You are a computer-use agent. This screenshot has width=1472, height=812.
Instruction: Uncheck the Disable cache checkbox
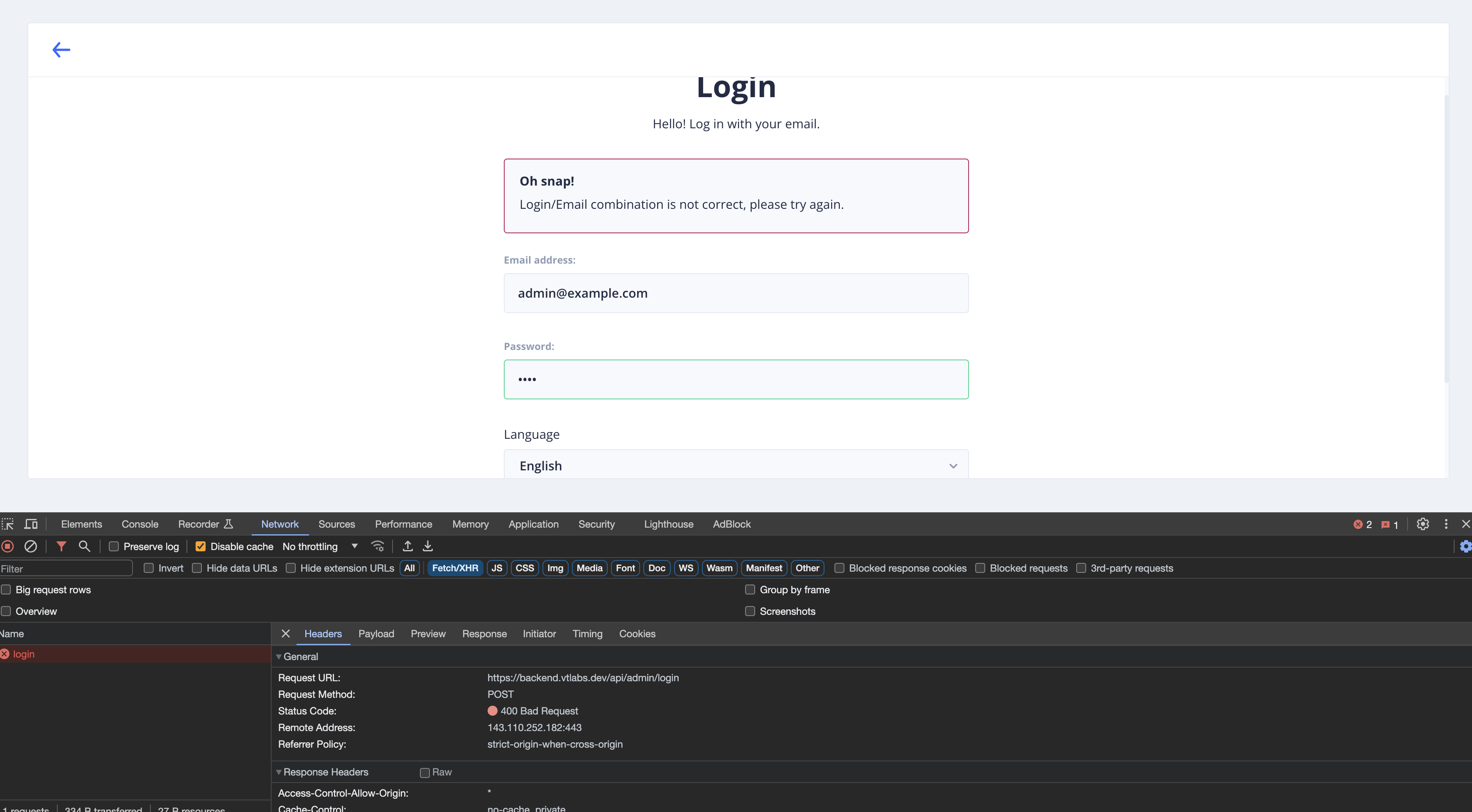pyautogui.click(x=201, y=546)
